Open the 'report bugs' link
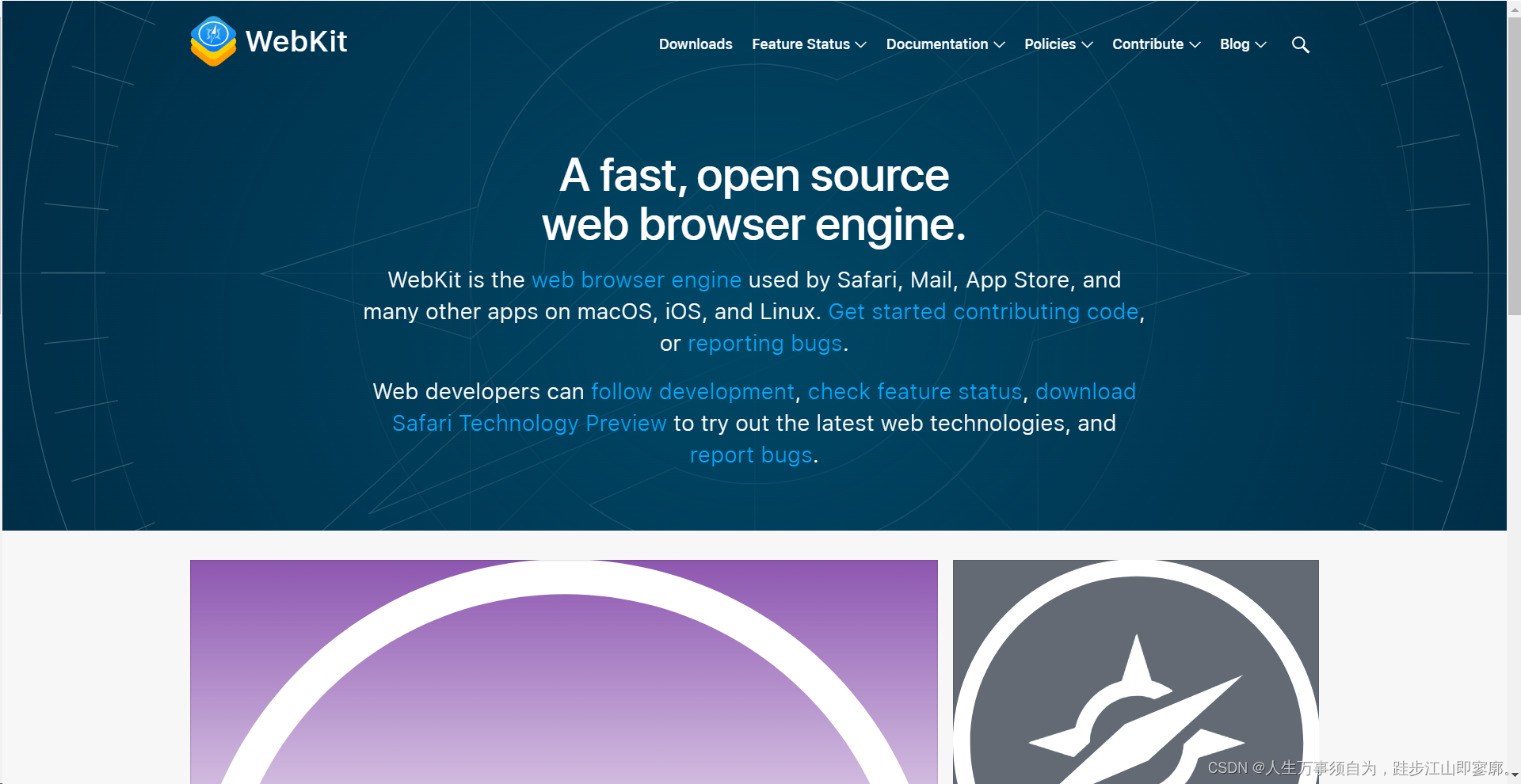This screenshot has height=784, width=1521. point(750,455)
